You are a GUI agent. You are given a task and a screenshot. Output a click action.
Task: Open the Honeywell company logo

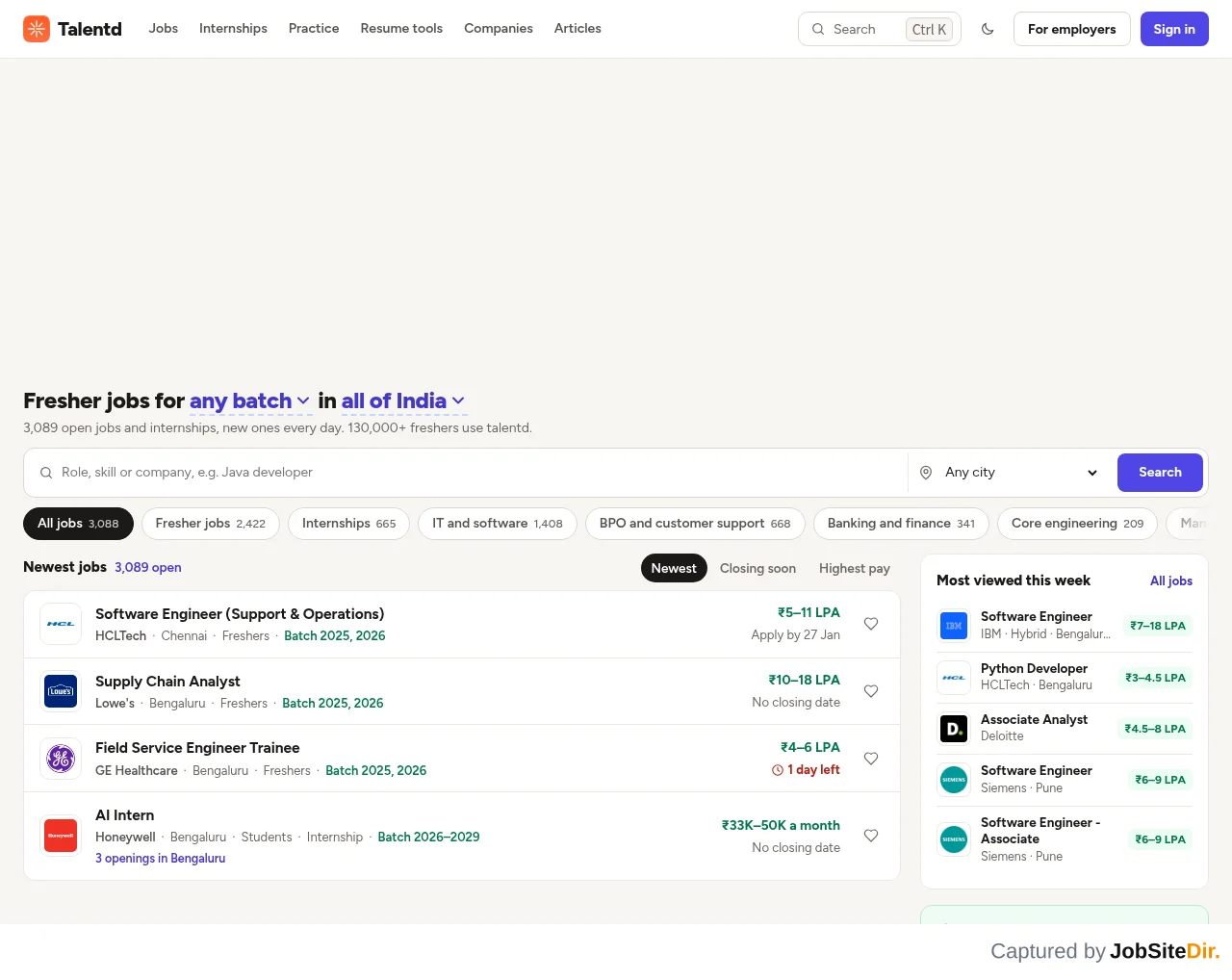(61, 836)
